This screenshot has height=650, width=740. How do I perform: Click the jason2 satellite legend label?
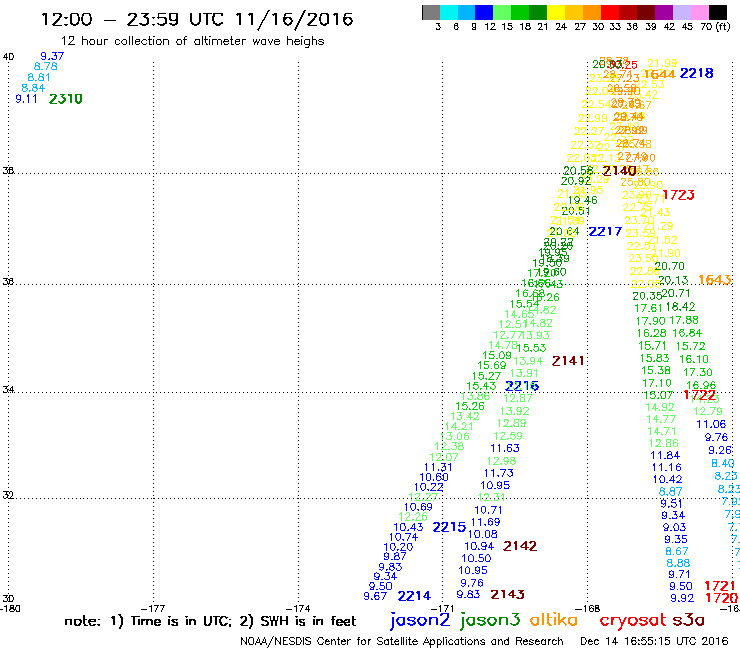(420, 621)
